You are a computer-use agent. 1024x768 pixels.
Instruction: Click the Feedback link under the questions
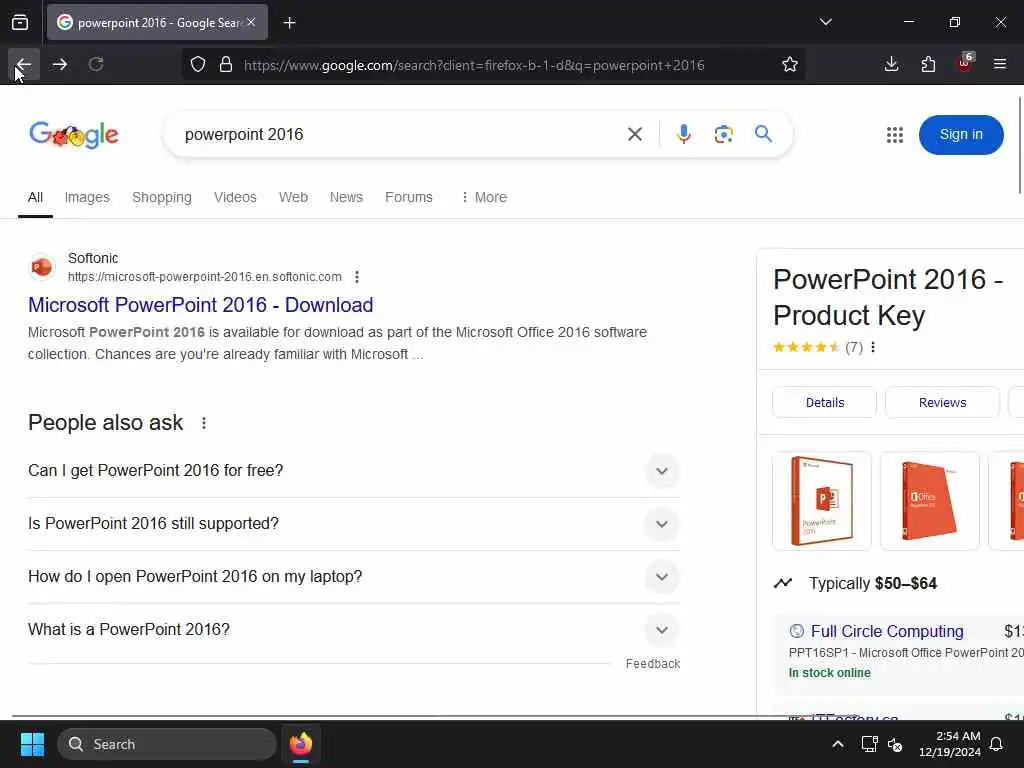[x=652, y=664]
